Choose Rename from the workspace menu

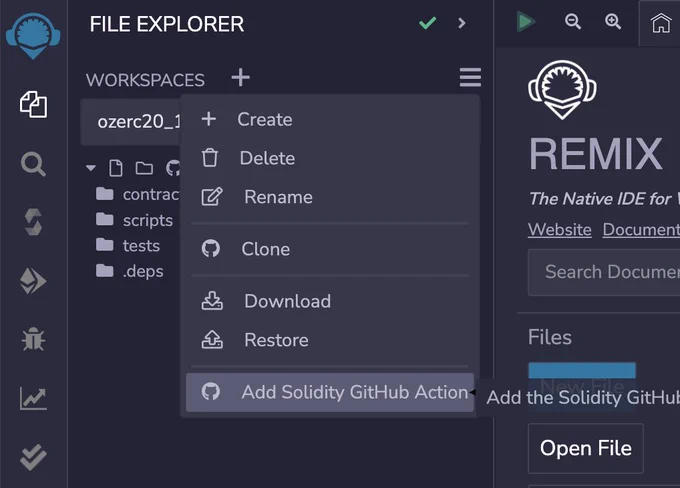coord(330,197)
